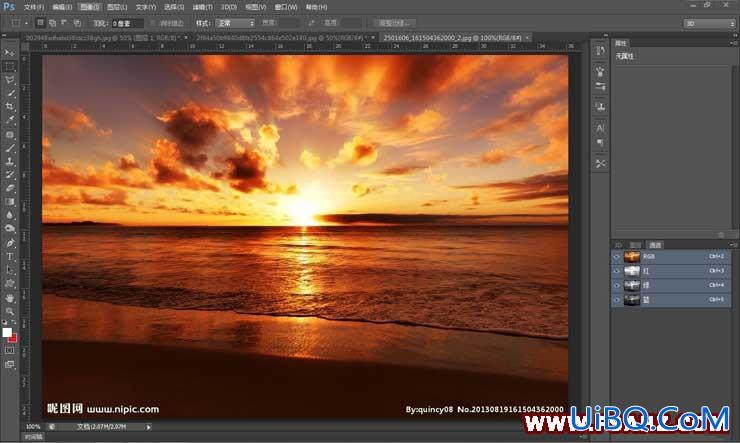Open the Paragraph panel icon in dock
This screenshot has width=740, height=443.
[x=600, y=142]
